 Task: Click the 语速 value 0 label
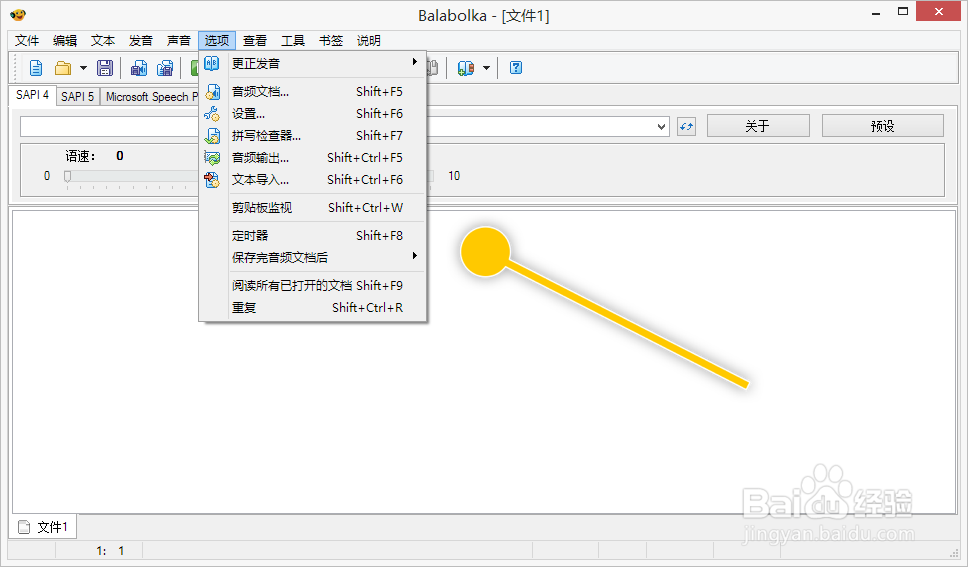pyautogui.click(x=120, y=156)
